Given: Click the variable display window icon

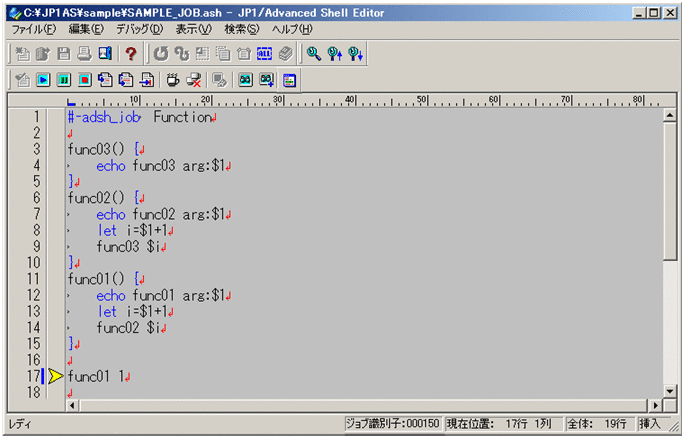Looking at the screenshot, I should pos(290,80).
